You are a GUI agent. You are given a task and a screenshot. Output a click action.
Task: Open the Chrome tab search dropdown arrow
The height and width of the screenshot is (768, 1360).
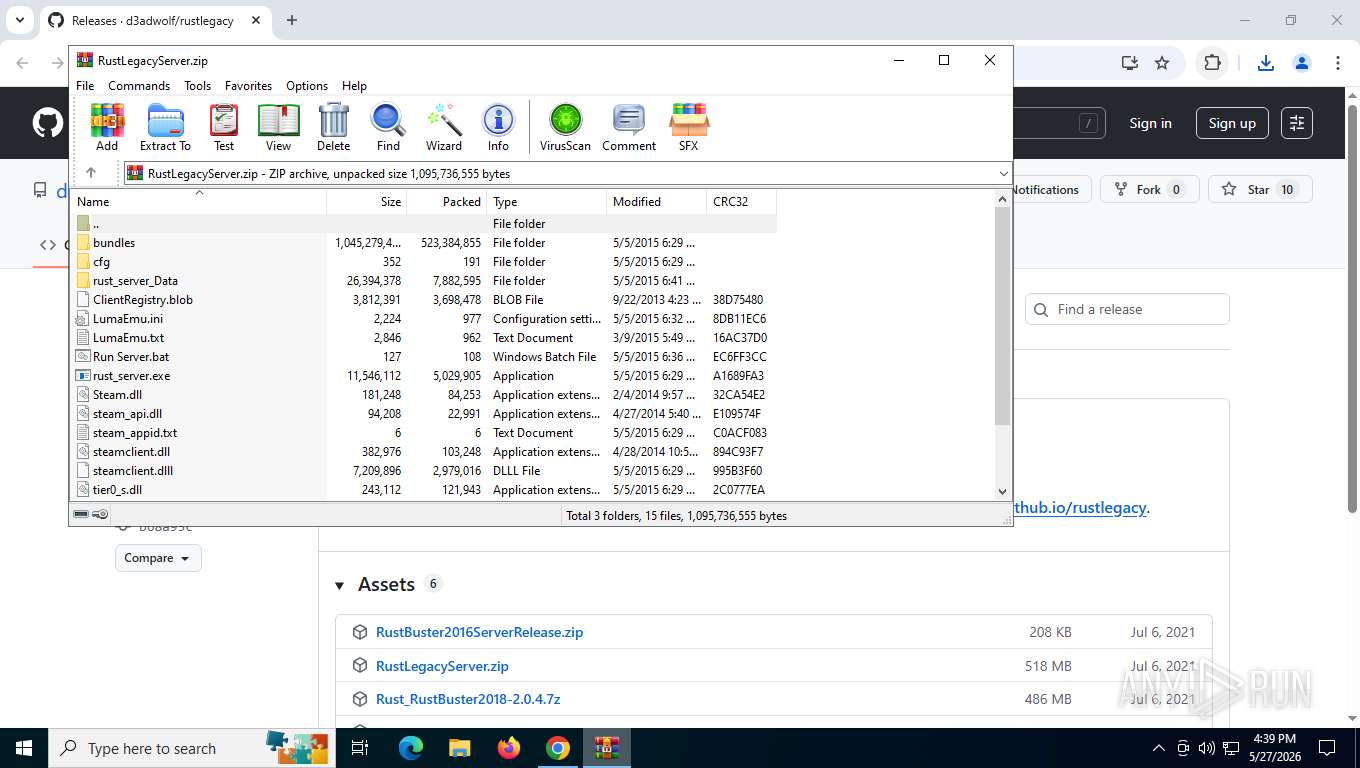coord(20,20)
